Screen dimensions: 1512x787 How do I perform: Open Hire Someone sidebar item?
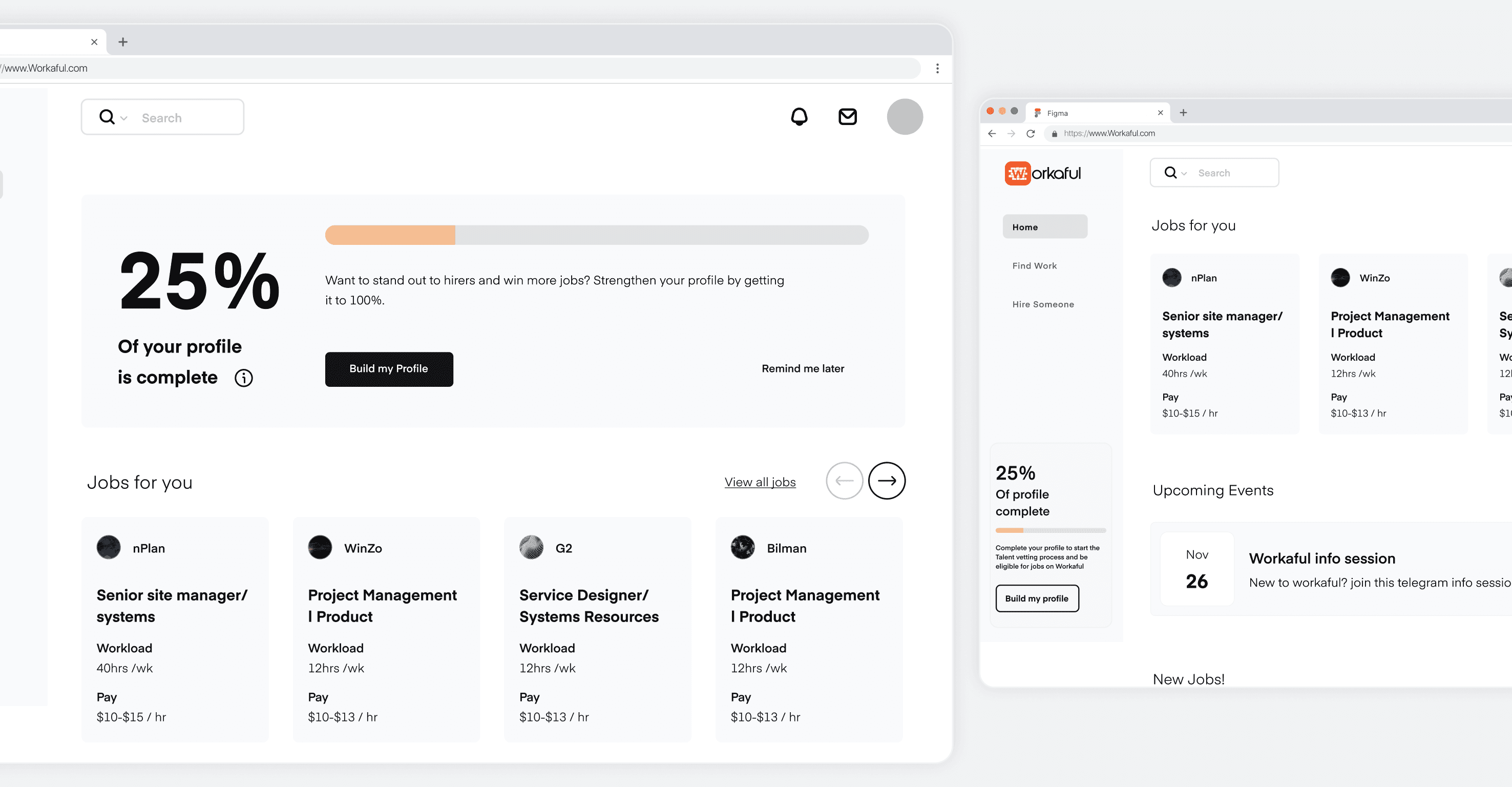pyautogui.click(x=1043, y=304)
